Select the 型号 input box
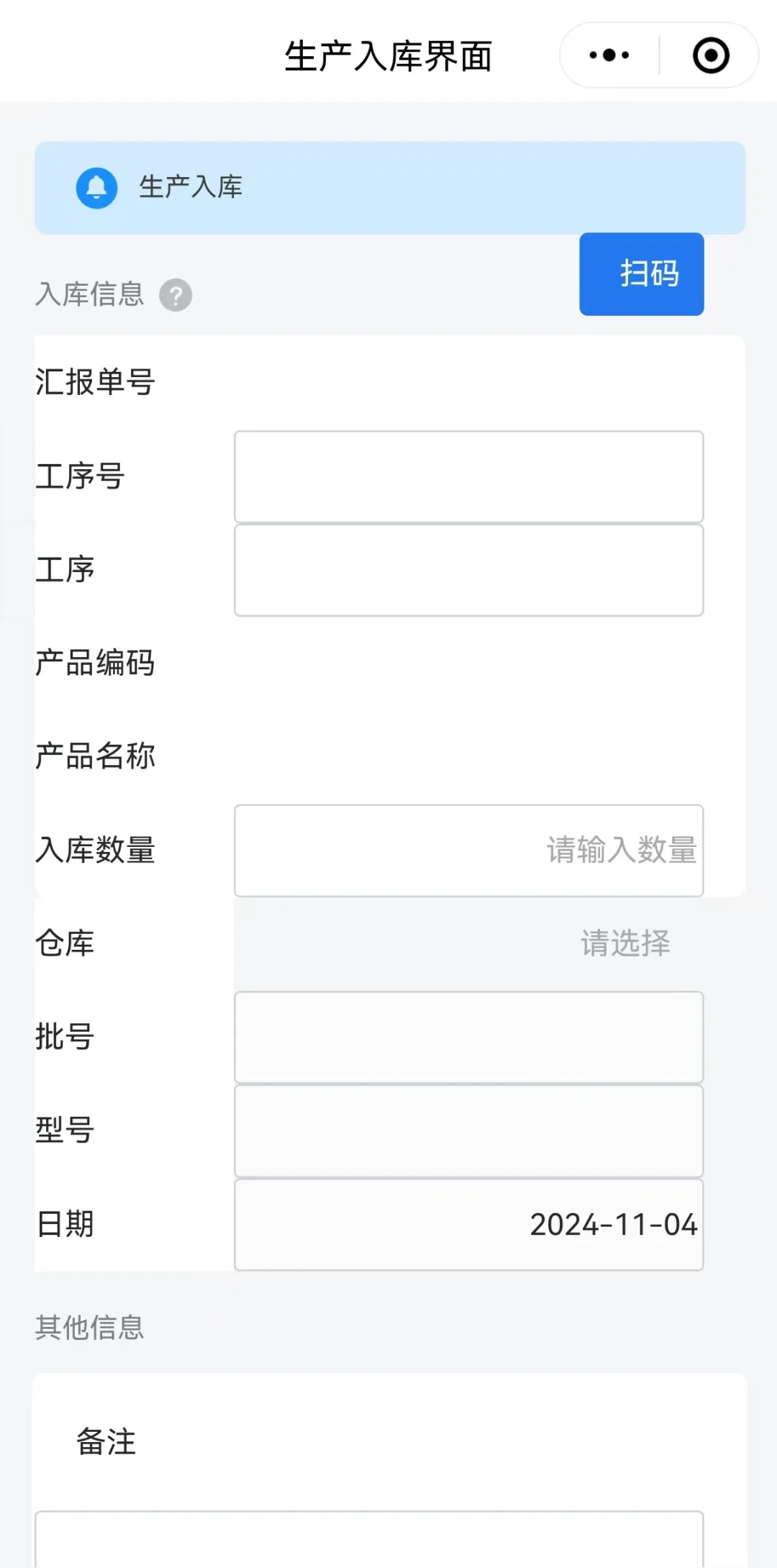This screenshot has width=777, height=1568. click(468, 1130)
